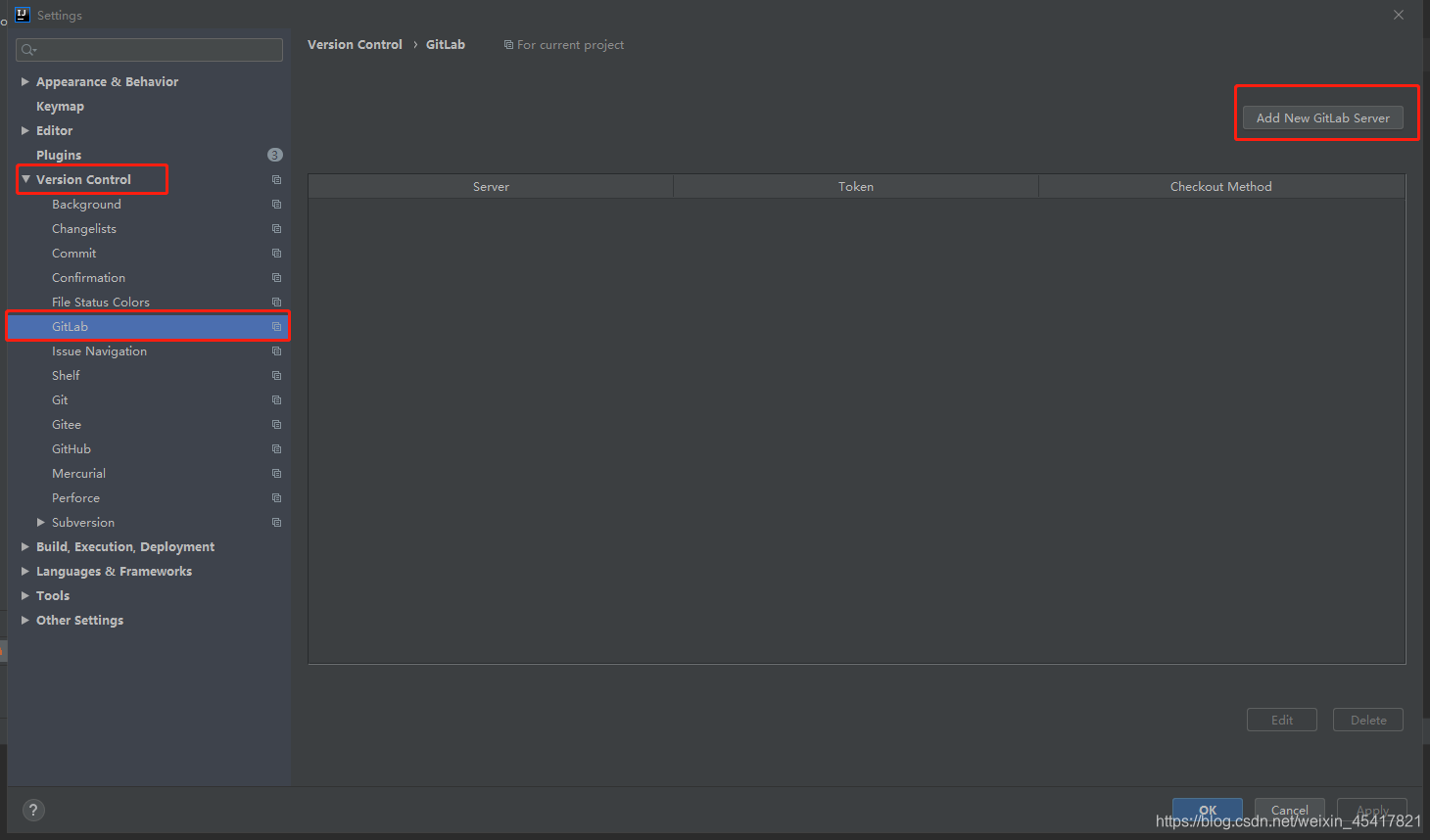Click the Plugins update count badge
Viewport: 1430px width, 840px height.
275,155
